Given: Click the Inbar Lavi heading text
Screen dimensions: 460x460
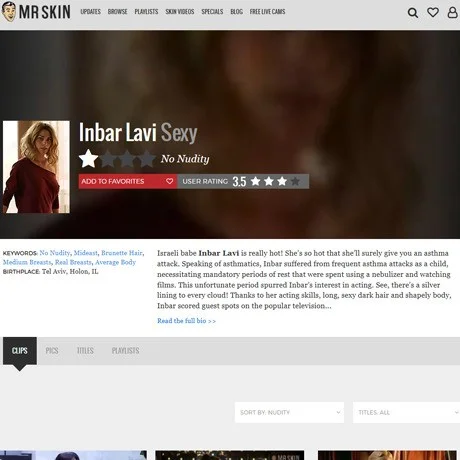Looking at the screenshot, I should (x=117, y=133).
